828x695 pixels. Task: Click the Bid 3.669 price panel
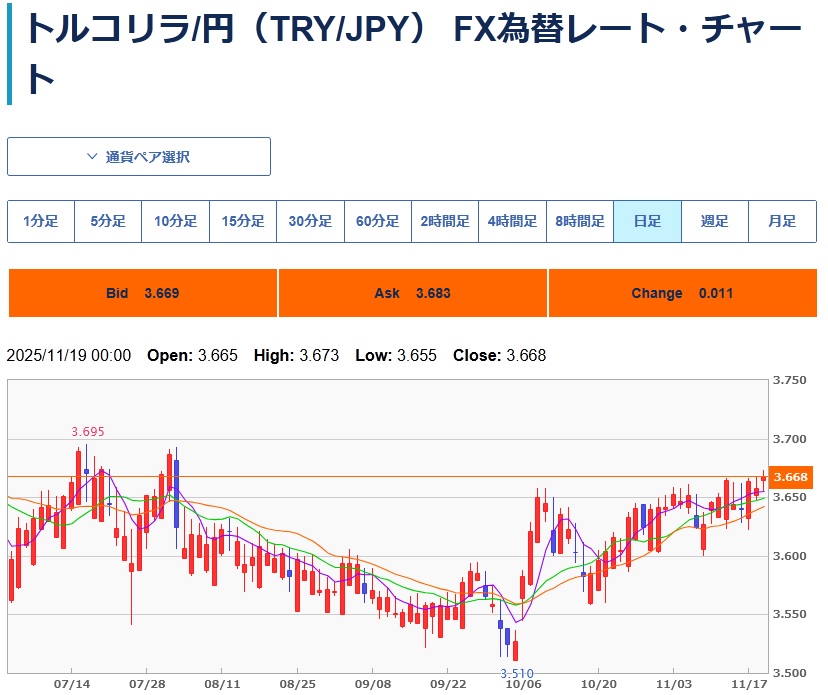click(x=142, y=293)
